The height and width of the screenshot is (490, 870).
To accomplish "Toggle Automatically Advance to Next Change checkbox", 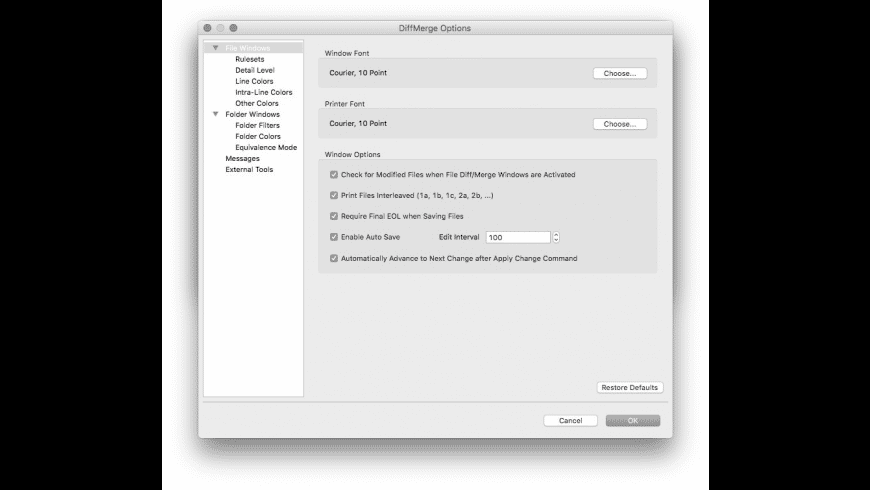I will [334, 259].
